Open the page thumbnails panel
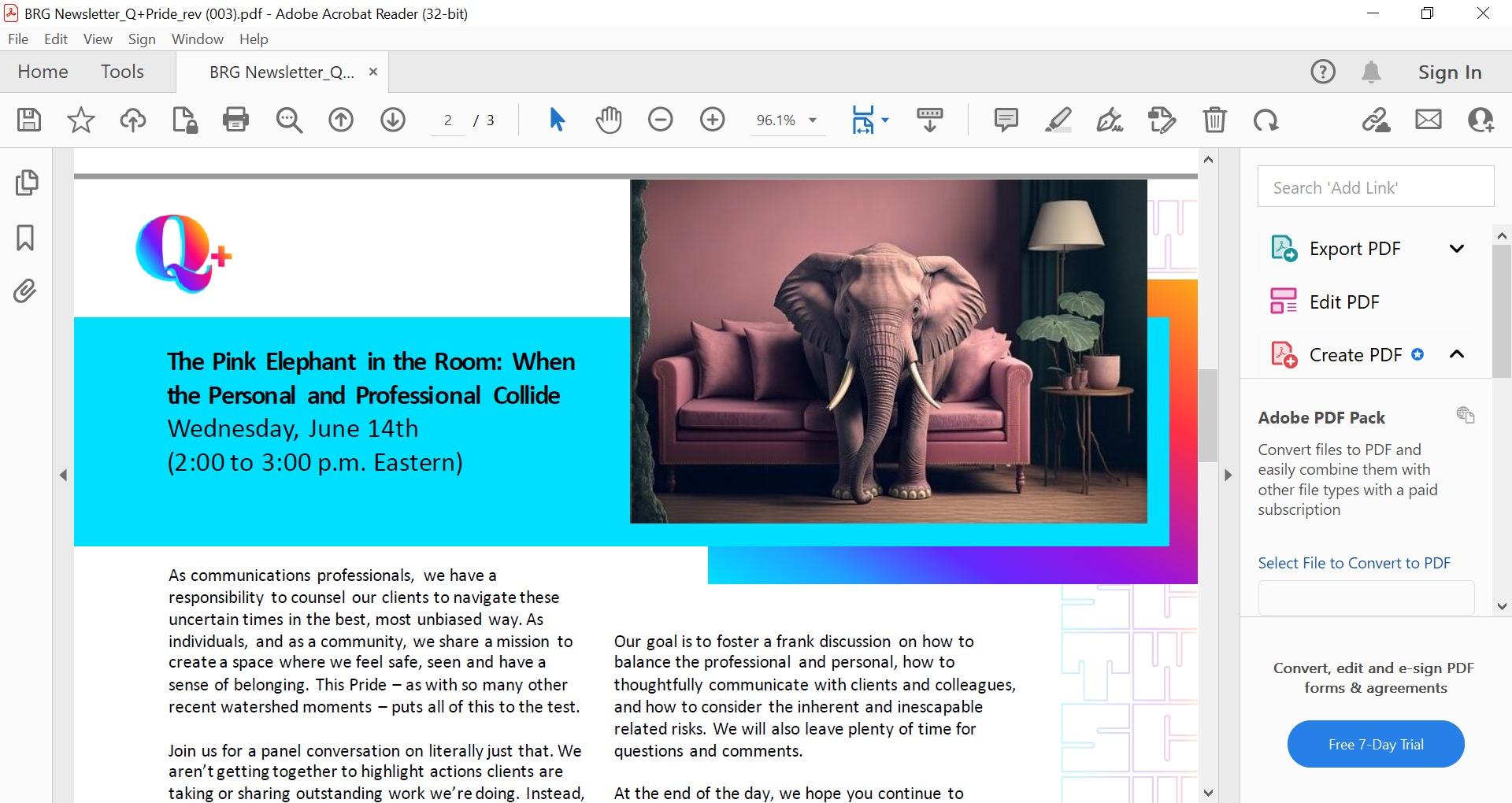 26,183
